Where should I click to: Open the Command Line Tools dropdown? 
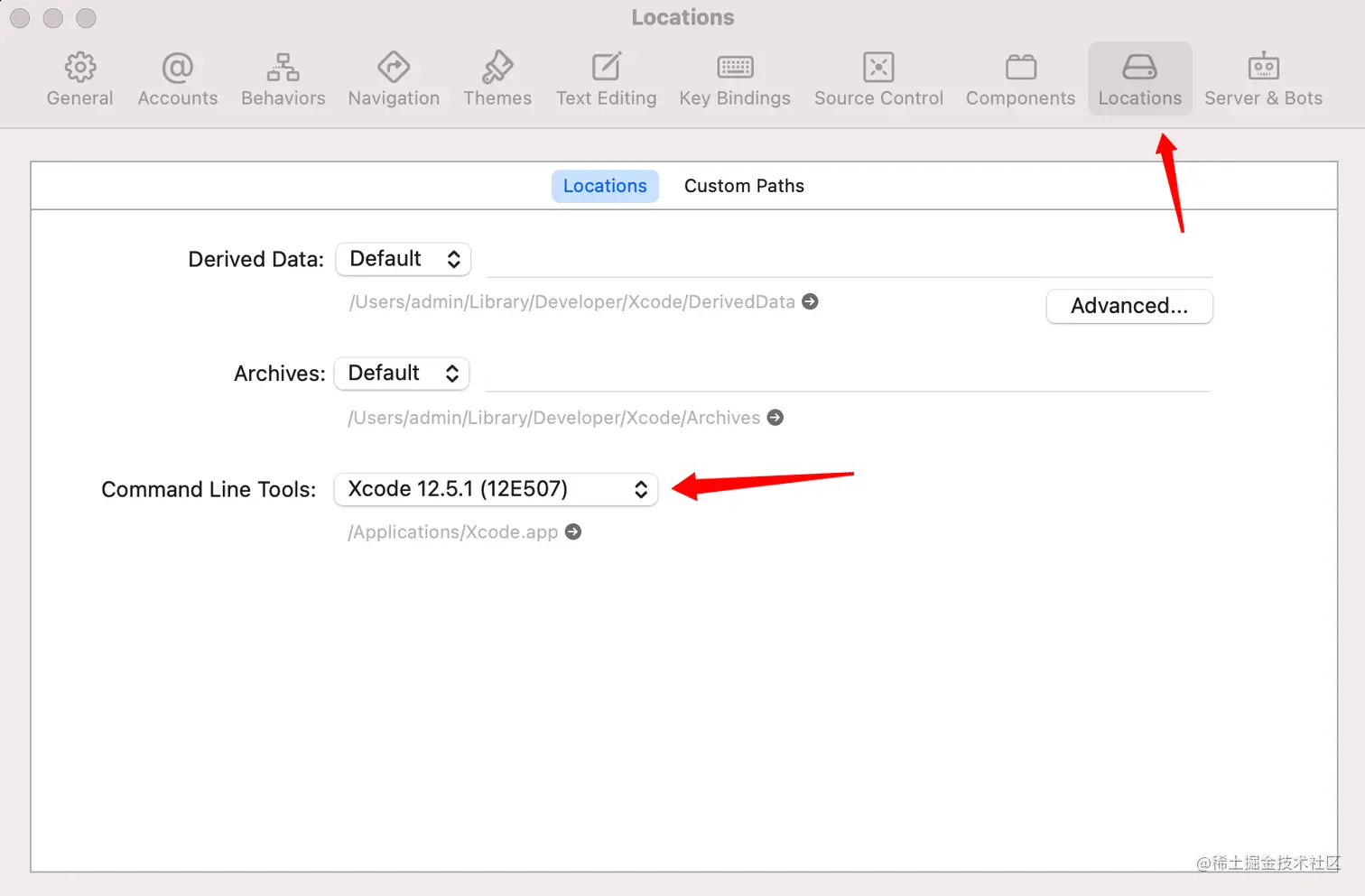496,489
